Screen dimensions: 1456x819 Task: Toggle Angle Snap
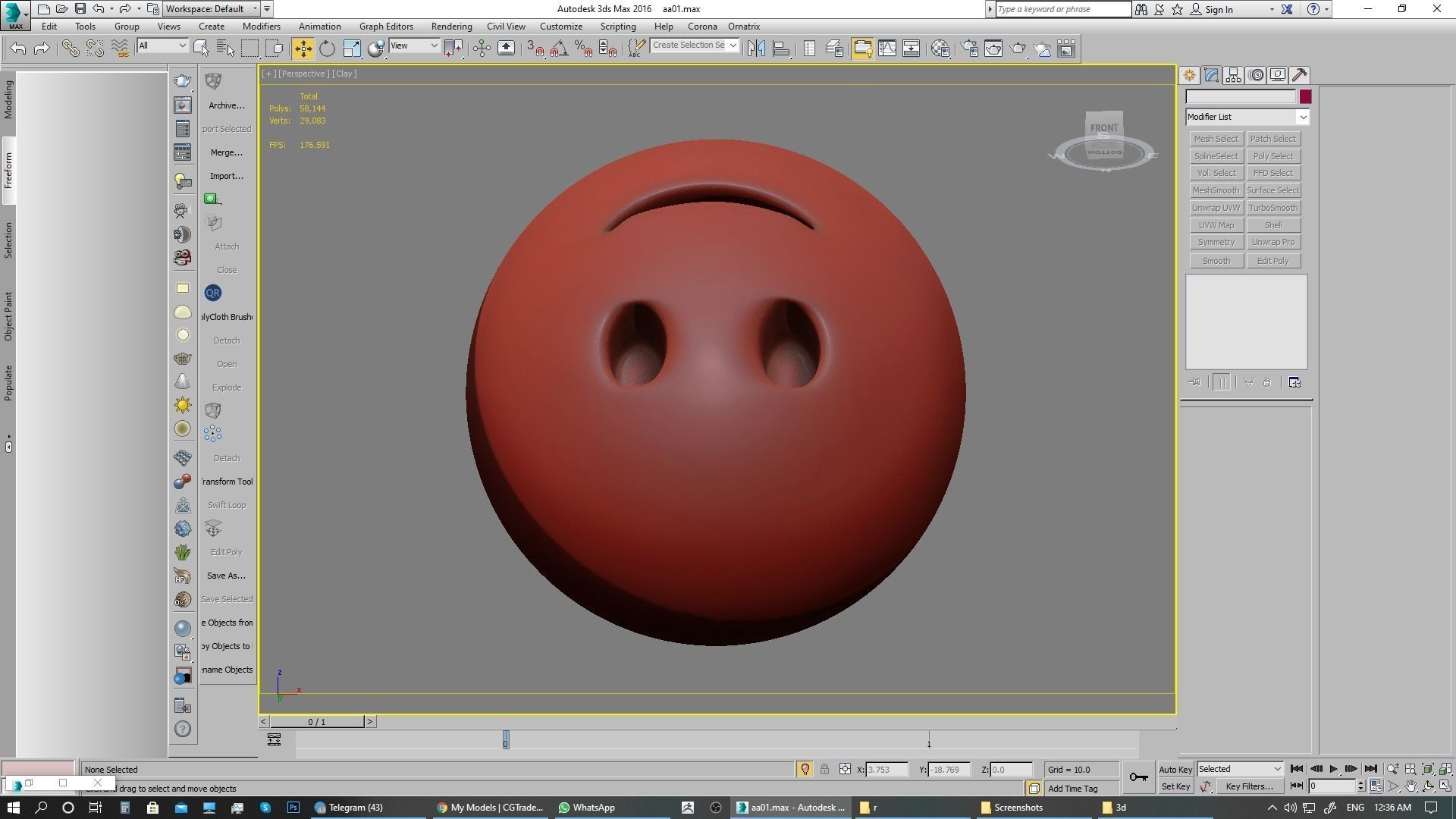coord(560,49)
